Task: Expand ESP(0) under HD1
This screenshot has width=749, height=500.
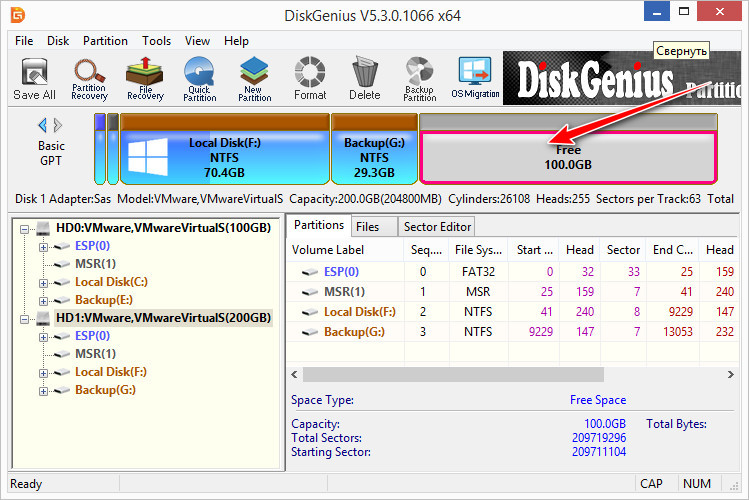Action: point(43,337)
